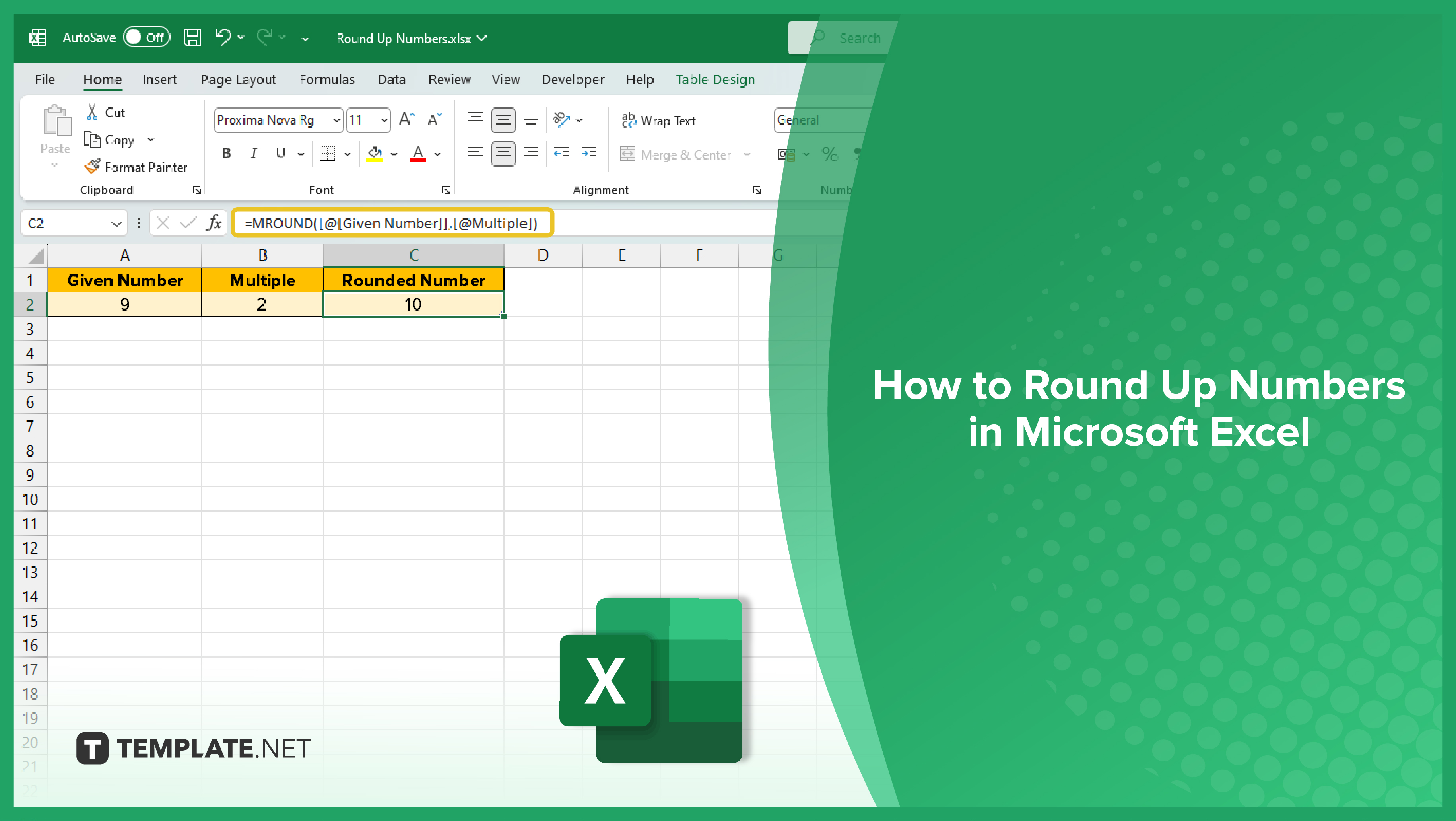Toggle center text alignment button
1456x821 pixels.
tap(502, 153)
